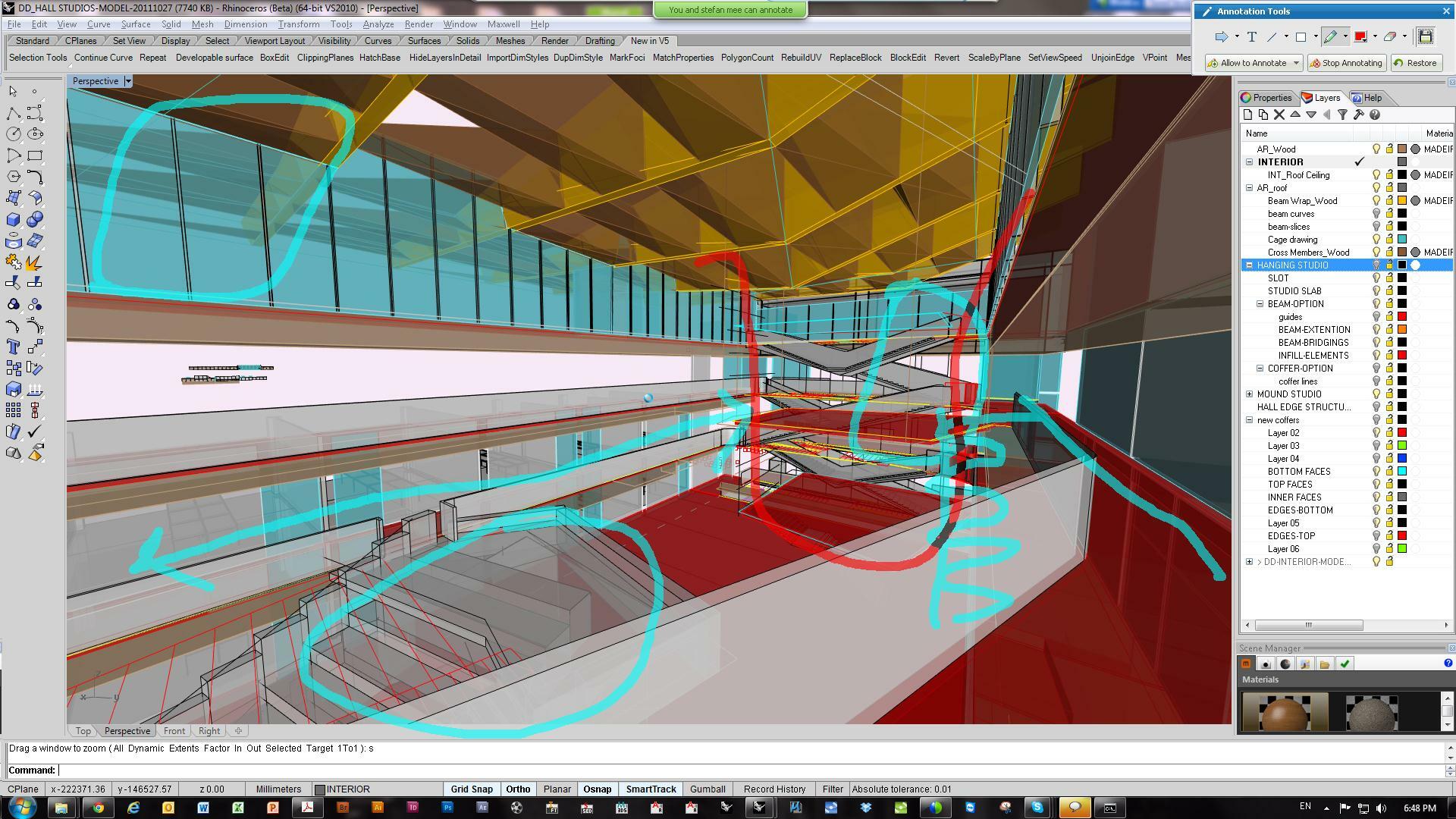Open the Allow to Annotate dropdown

[x=1296, y=63]
